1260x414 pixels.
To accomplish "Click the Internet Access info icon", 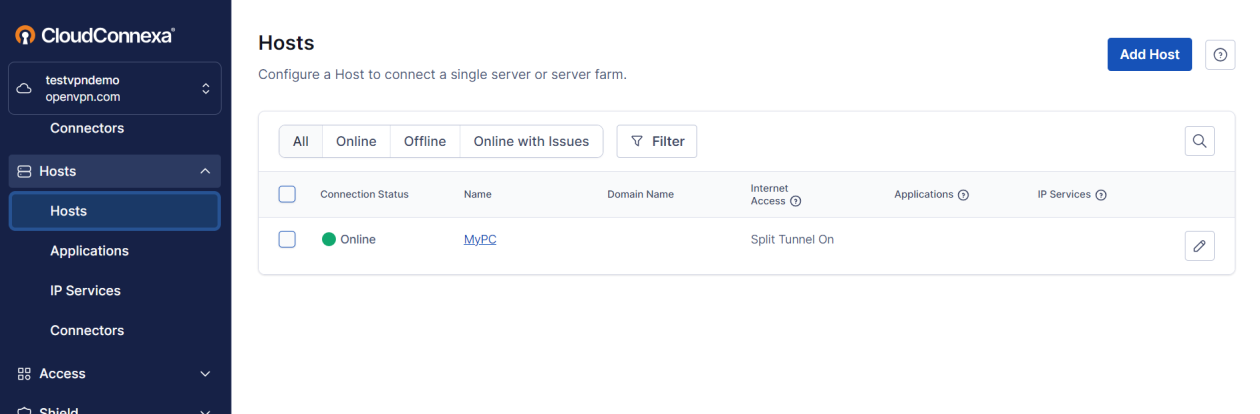I will (796, 201).
